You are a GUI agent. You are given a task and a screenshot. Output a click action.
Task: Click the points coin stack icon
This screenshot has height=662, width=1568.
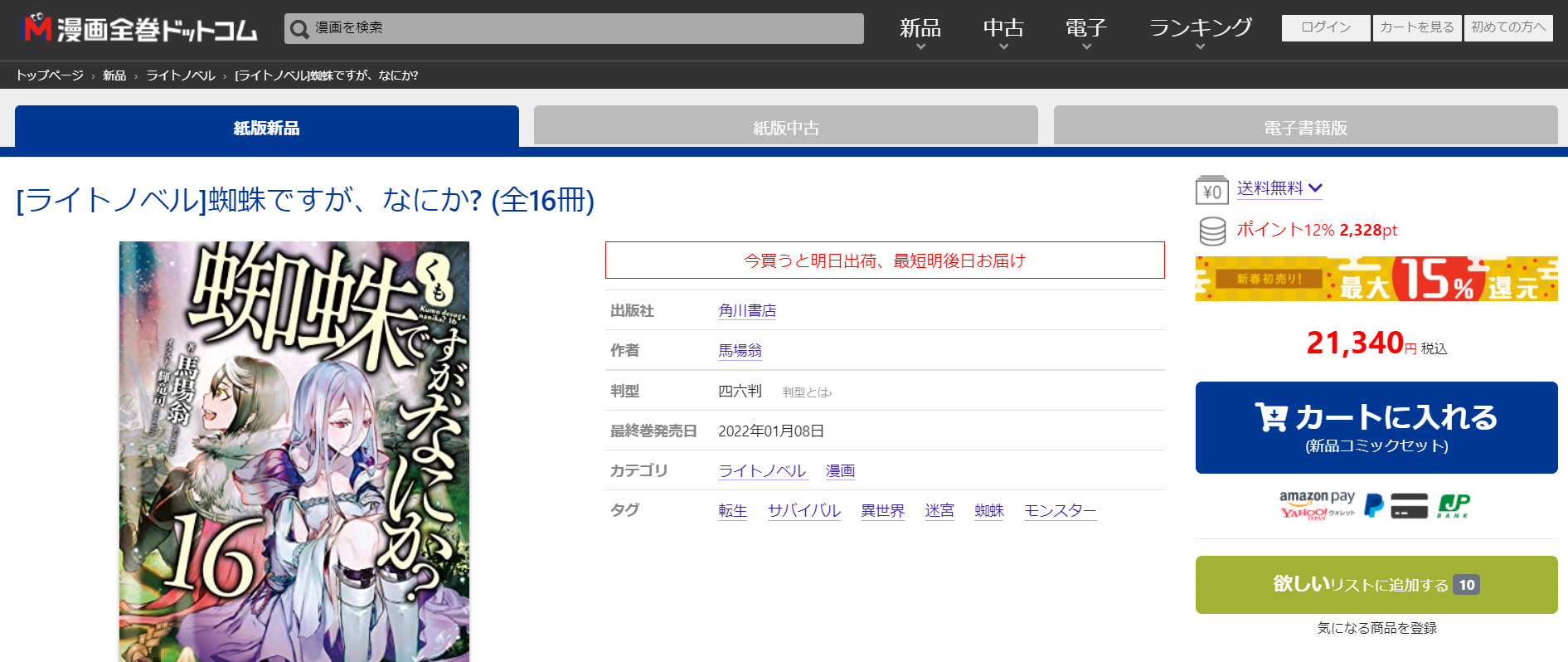pos(1212,231)
